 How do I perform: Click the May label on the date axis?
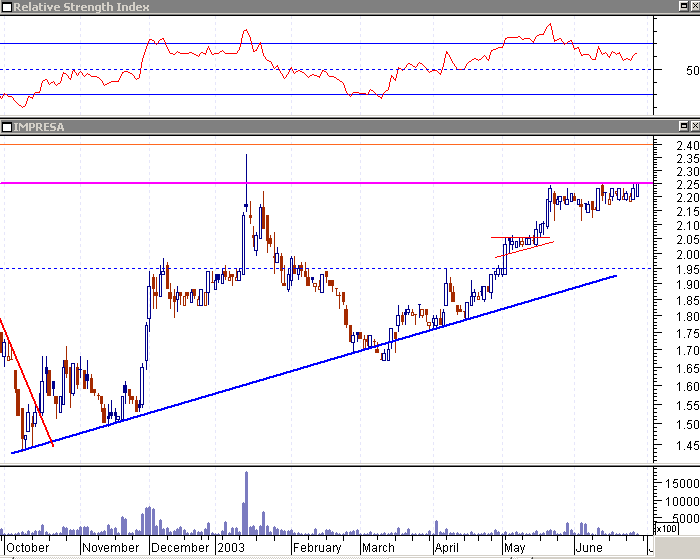[x=514, y=547]
